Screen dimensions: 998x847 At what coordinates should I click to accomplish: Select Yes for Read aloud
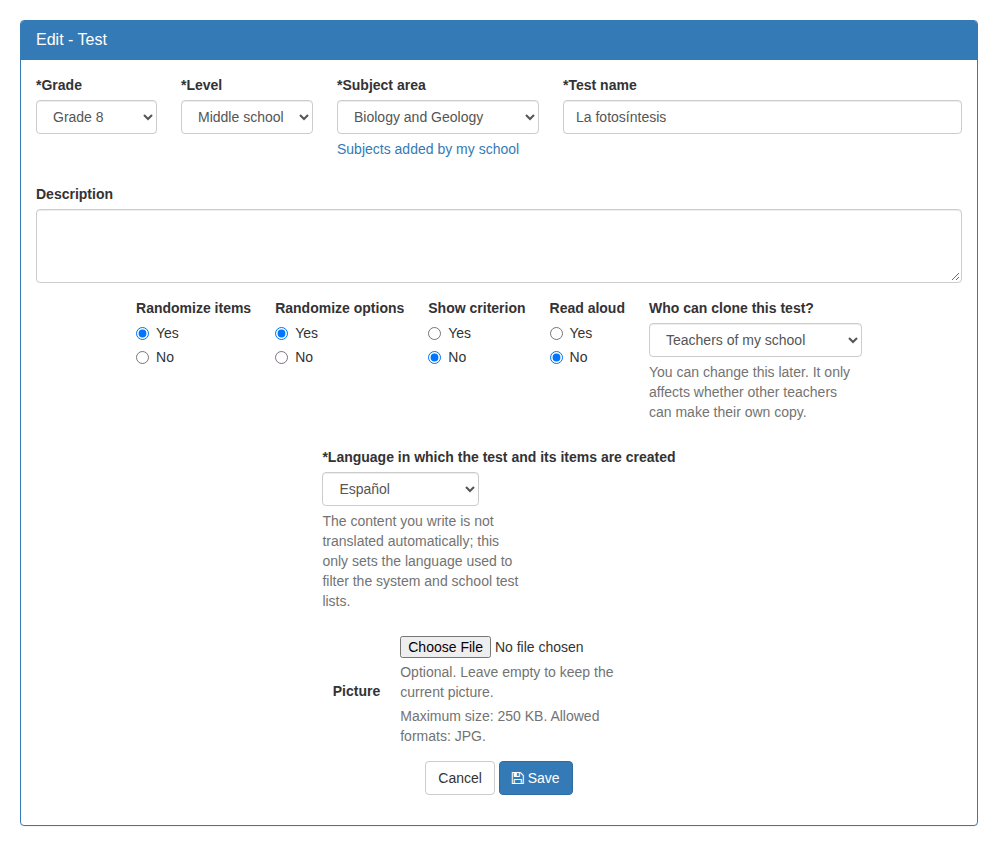tap(556, 333)
